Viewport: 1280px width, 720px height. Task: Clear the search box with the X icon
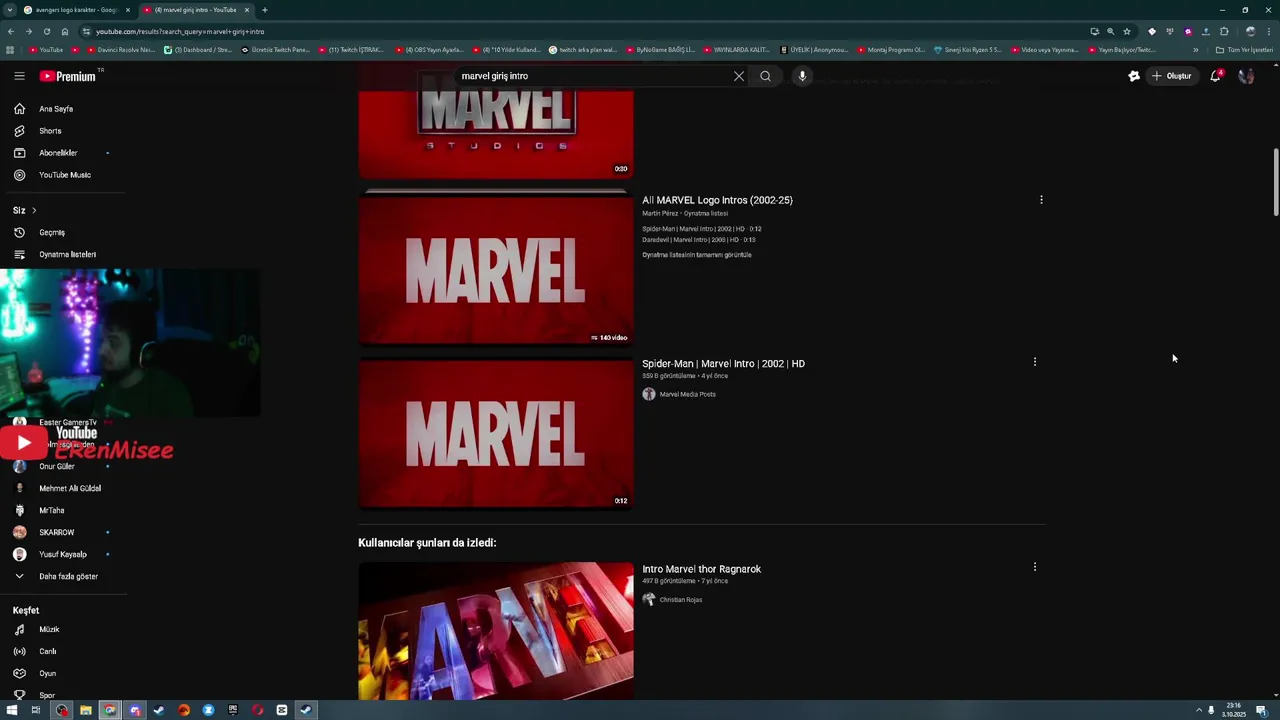click(x=739, y=76)
